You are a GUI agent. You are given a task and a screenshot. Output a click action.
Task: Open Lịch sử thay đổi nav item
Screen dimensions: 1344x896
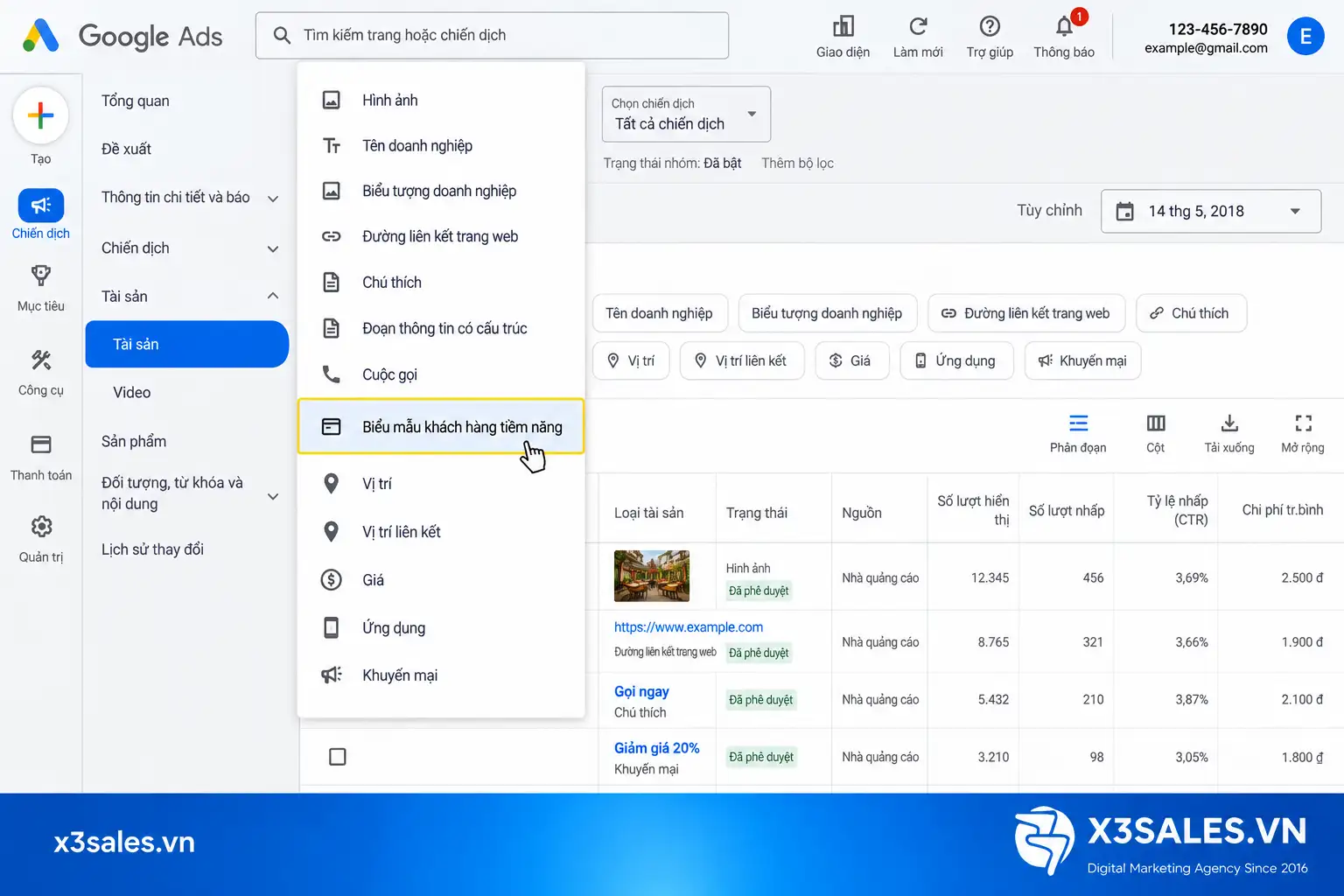(152, 549)
